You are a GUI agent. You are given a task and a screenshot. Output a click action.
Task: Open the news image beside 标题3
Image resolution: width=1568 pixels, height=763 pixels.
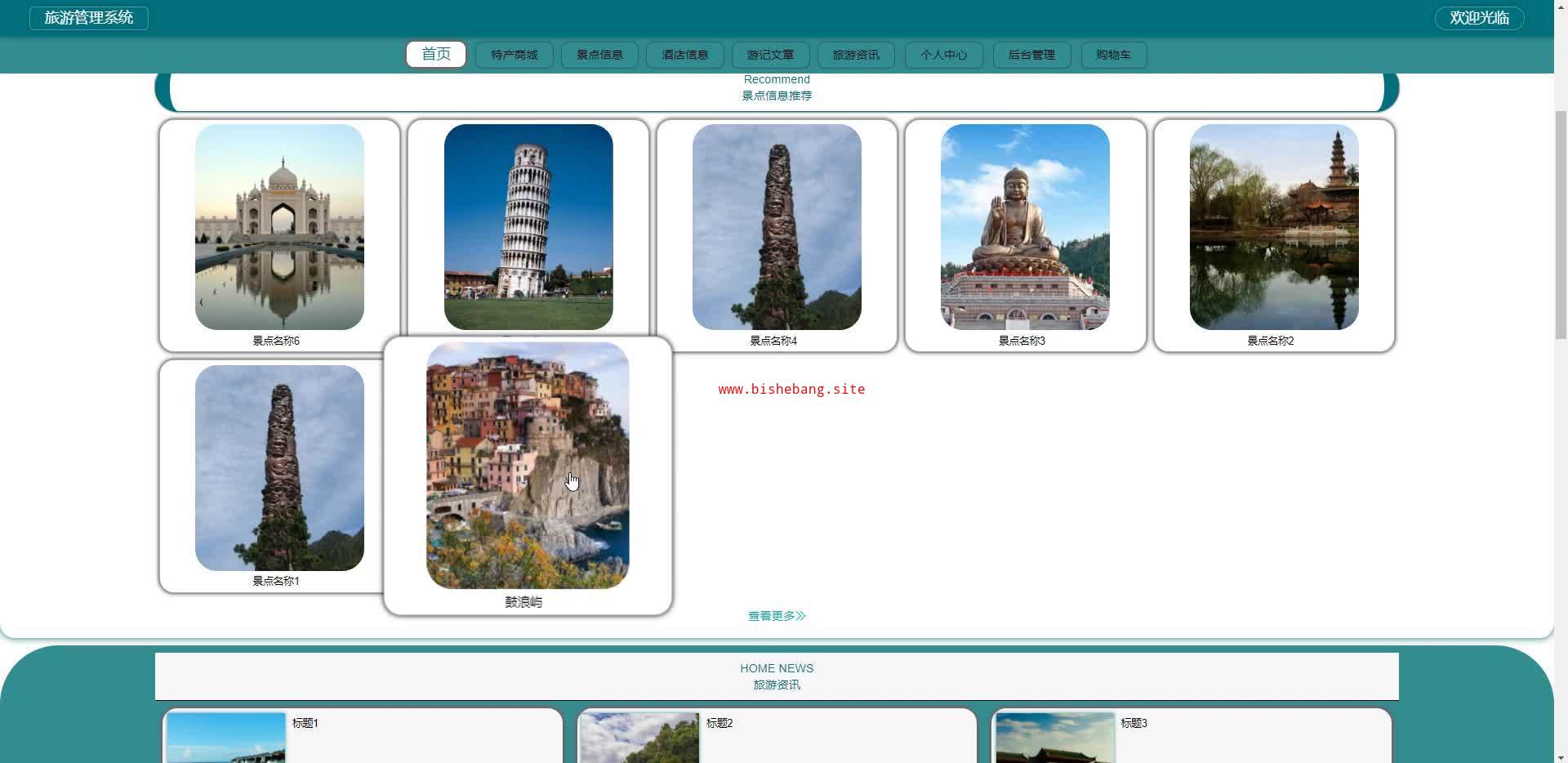(x=1055, y=738)
